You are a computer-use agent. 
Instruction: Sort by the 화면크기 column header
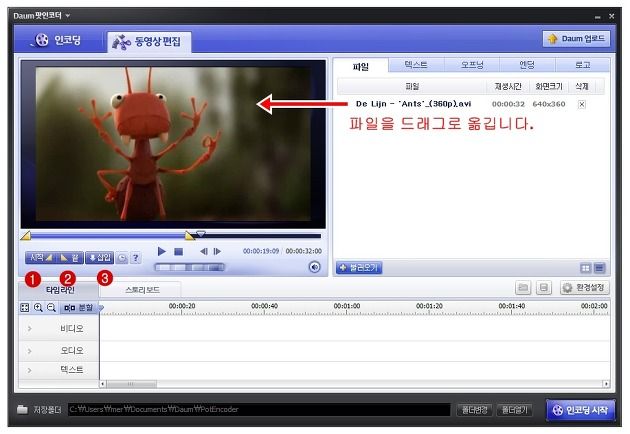tap(549, 86)
